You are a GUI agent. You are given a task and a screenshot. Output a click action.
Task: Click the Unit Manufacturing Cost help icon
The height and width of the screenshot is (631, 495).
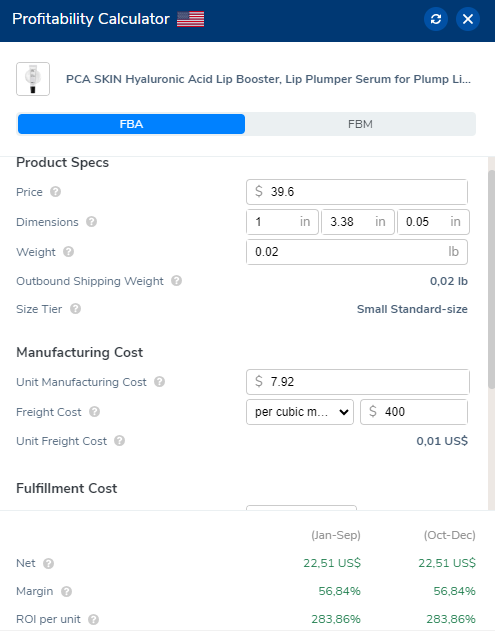click(159, 382)
